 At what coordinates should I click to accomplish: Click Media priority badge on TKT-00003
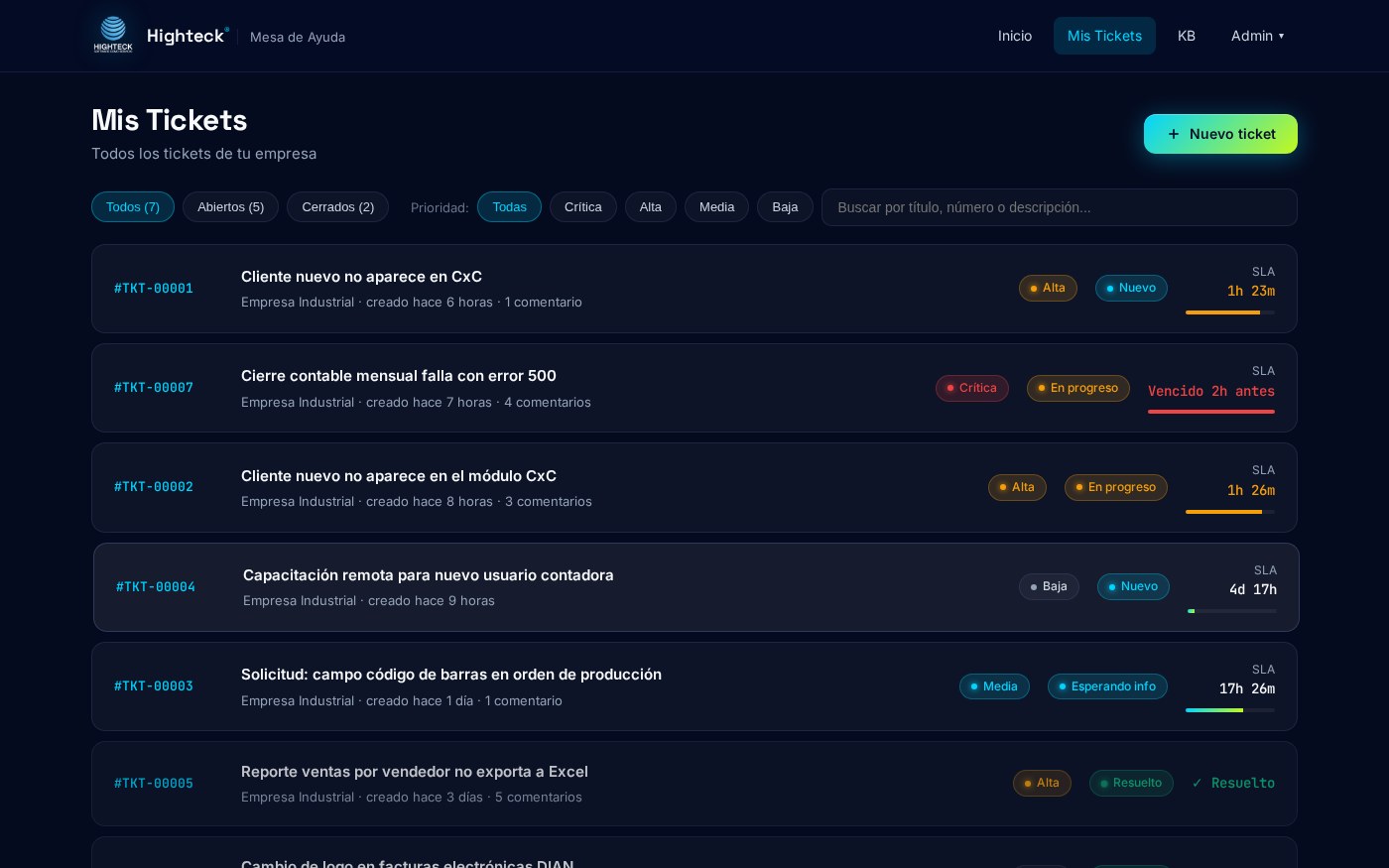(994, 686)
